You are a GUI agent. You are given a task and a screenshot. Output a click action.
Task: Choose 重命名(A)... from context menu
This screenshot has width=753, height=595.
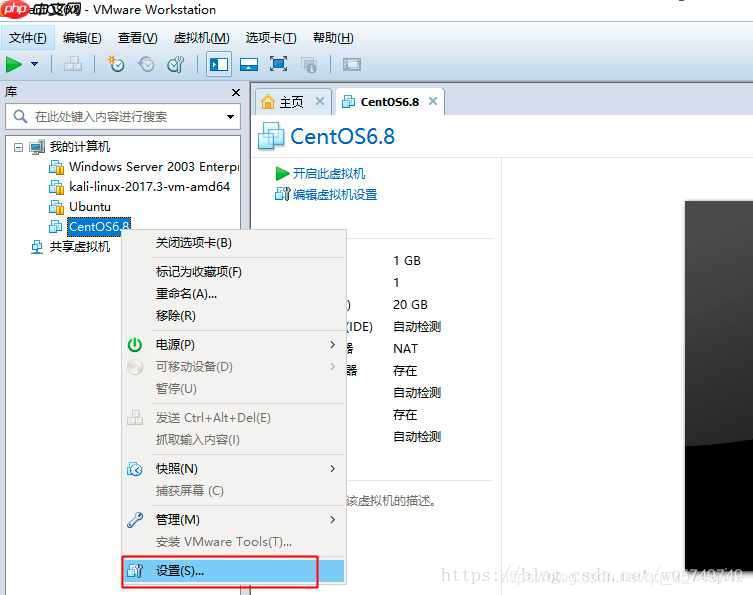point(234,294)
